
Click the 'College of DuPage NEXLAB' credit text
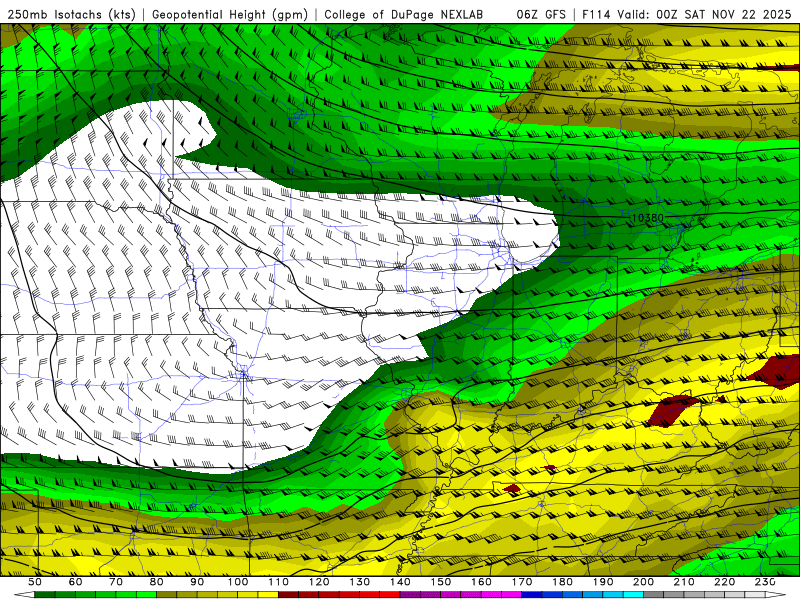pyautogui.click(x=404, y=14)
